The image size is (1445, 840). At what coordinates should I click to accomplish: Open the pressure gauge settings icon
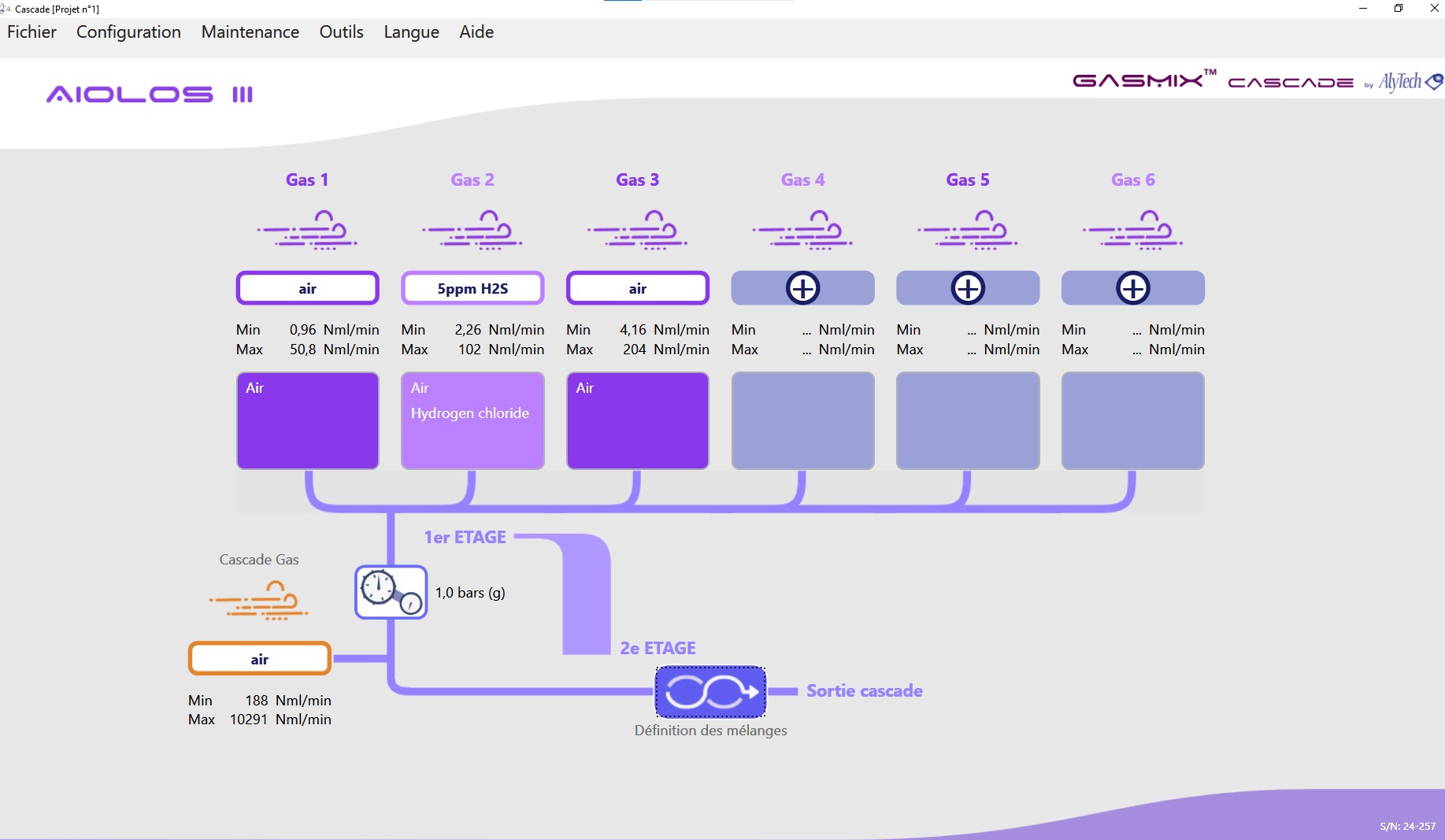pos(390,592)
